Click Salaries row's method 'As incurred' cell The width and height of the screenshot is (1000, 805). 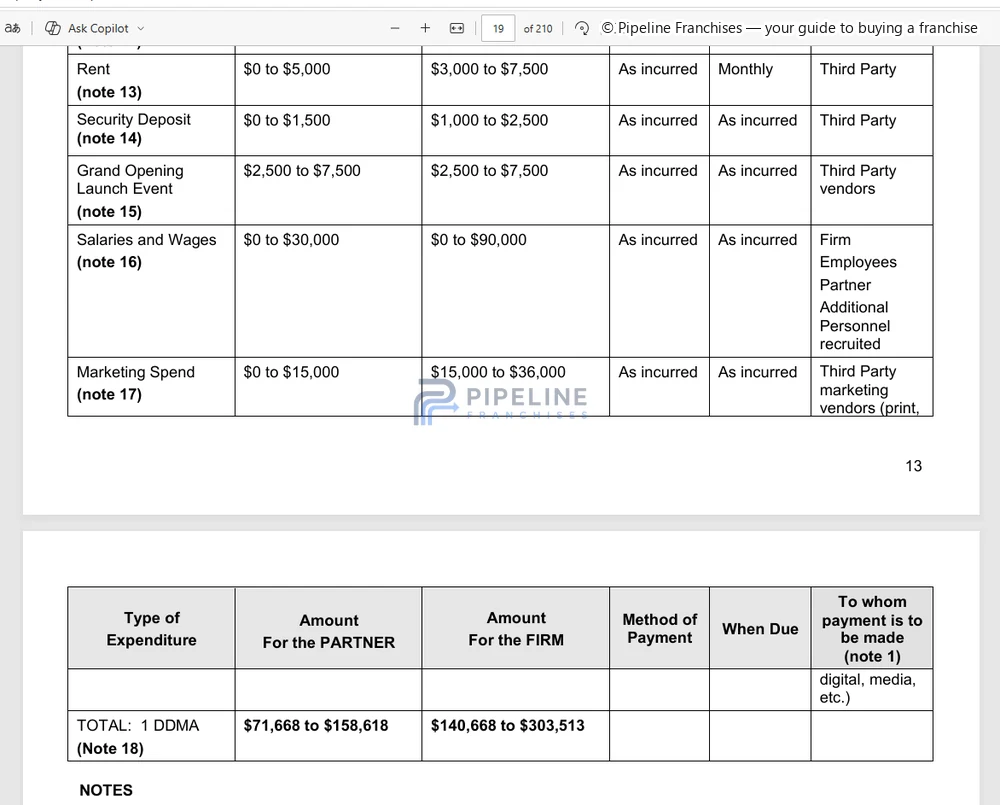(658, 240)
